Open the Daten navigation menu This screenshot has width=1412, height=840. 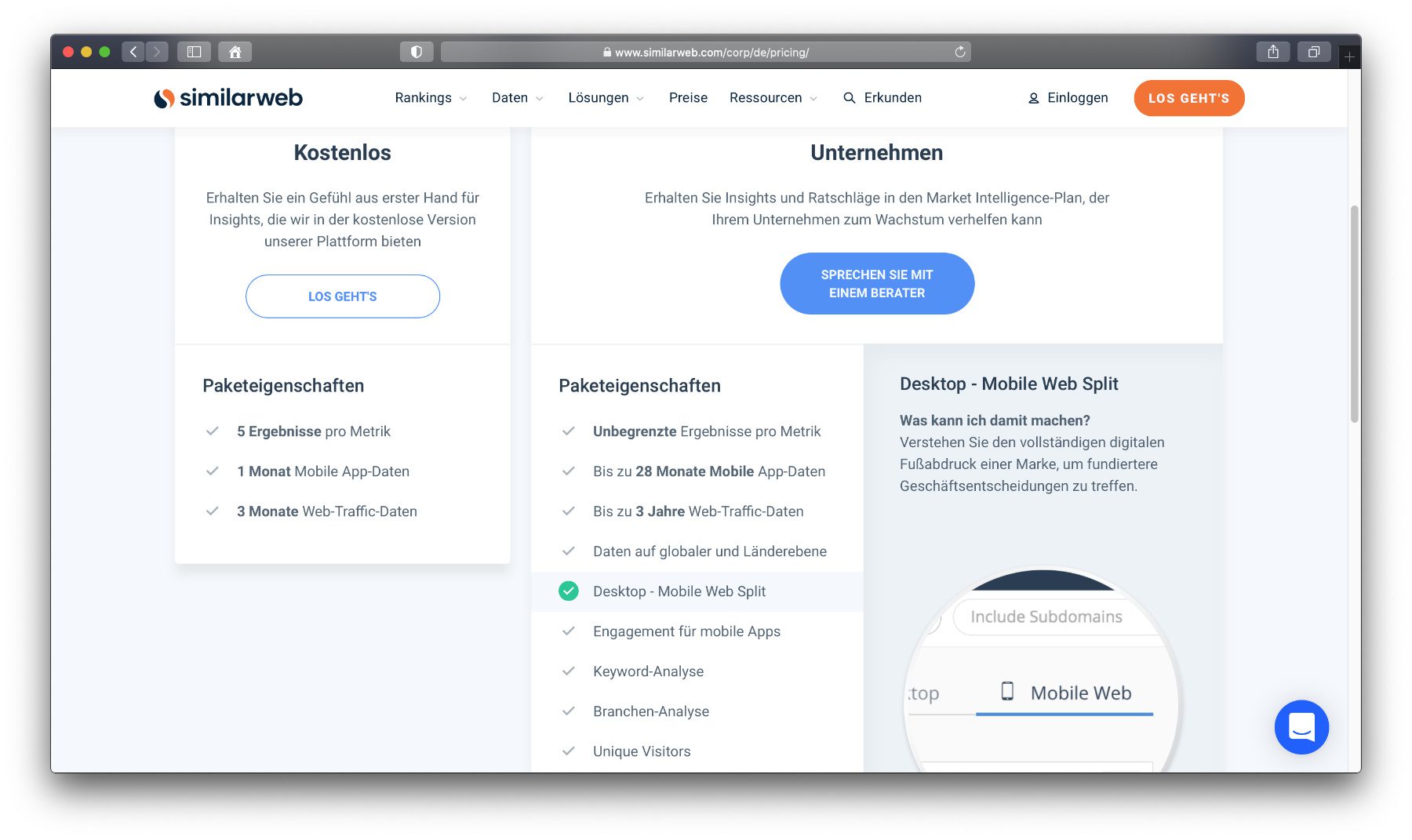click(x=517, y=98)
